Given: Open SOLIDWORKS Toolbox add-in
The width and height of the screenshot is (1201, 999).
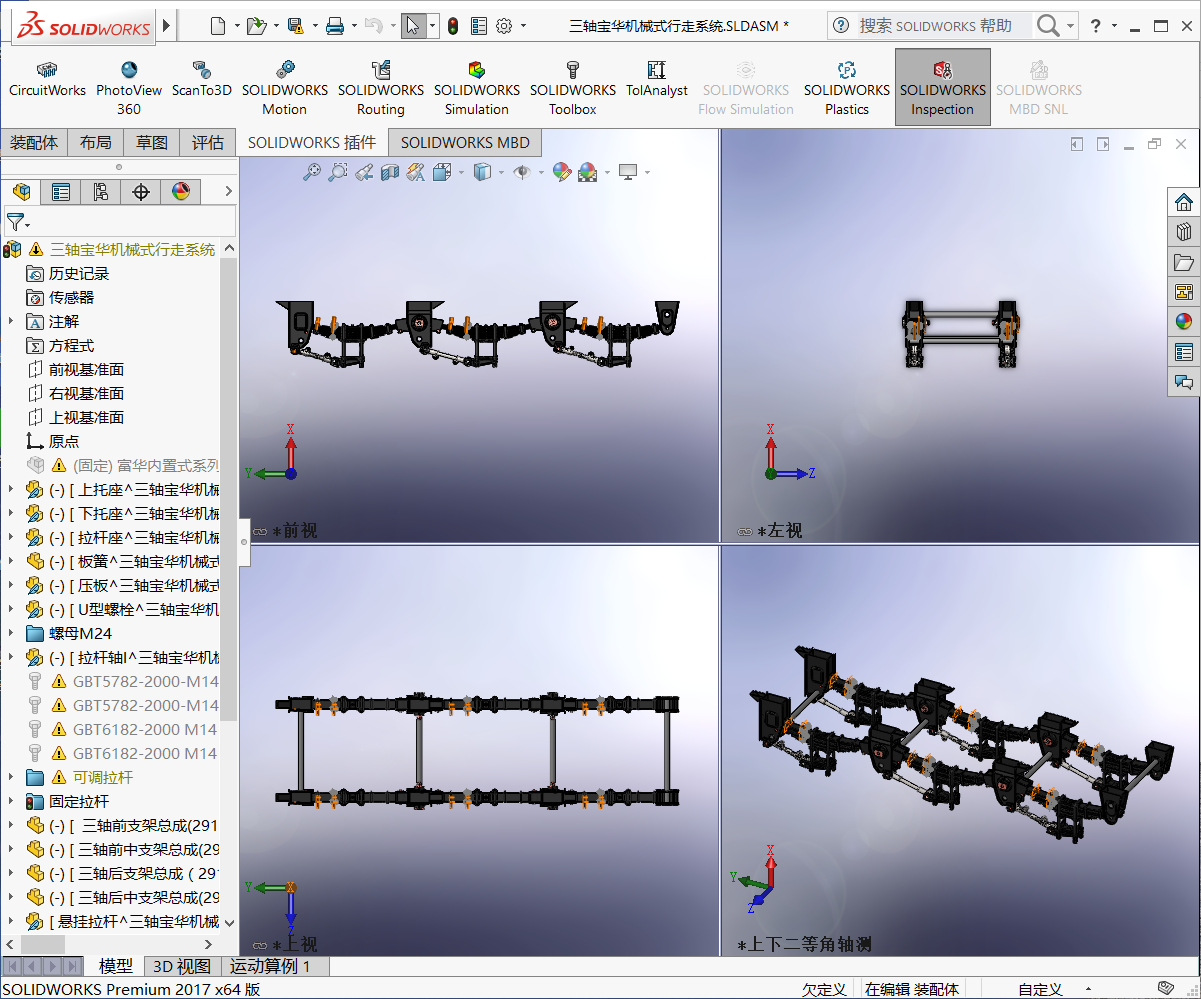Looking at the screenshot, I should [573, 88].
